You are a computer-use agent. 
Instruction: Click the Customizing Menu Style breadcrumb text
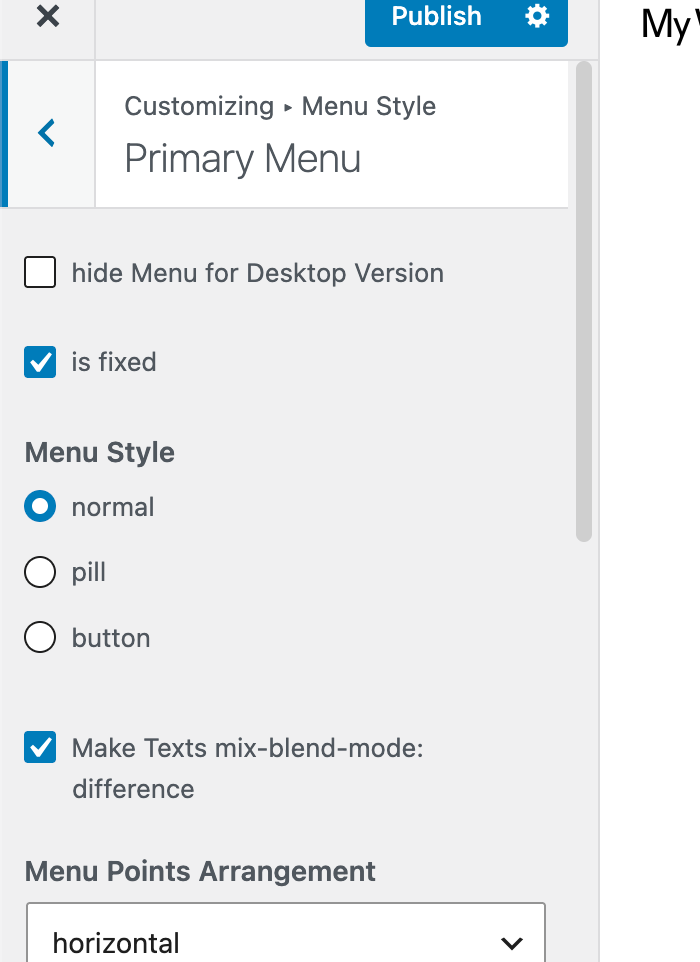point(280,106)
